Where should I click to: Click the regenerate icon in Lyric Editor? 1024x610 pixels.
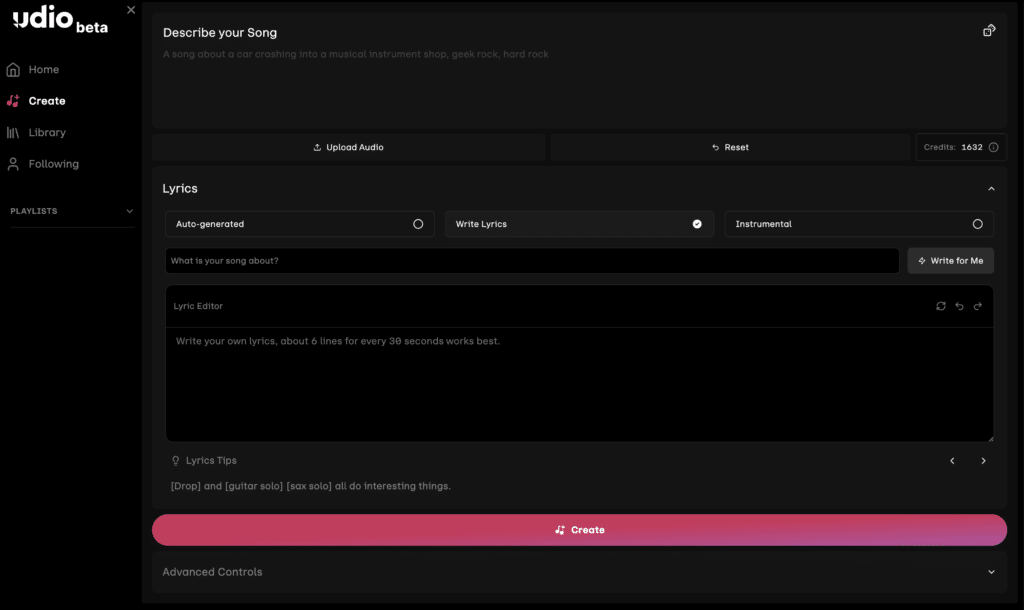[941, 306]
